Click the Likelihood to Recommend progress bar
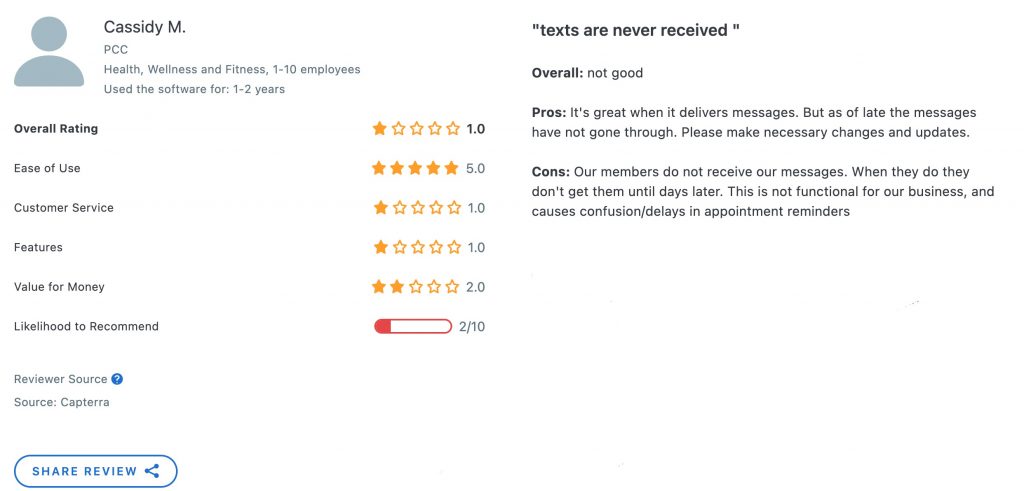Image resolution: width=1024 pixels, height=491 pixels. [413, 326]
